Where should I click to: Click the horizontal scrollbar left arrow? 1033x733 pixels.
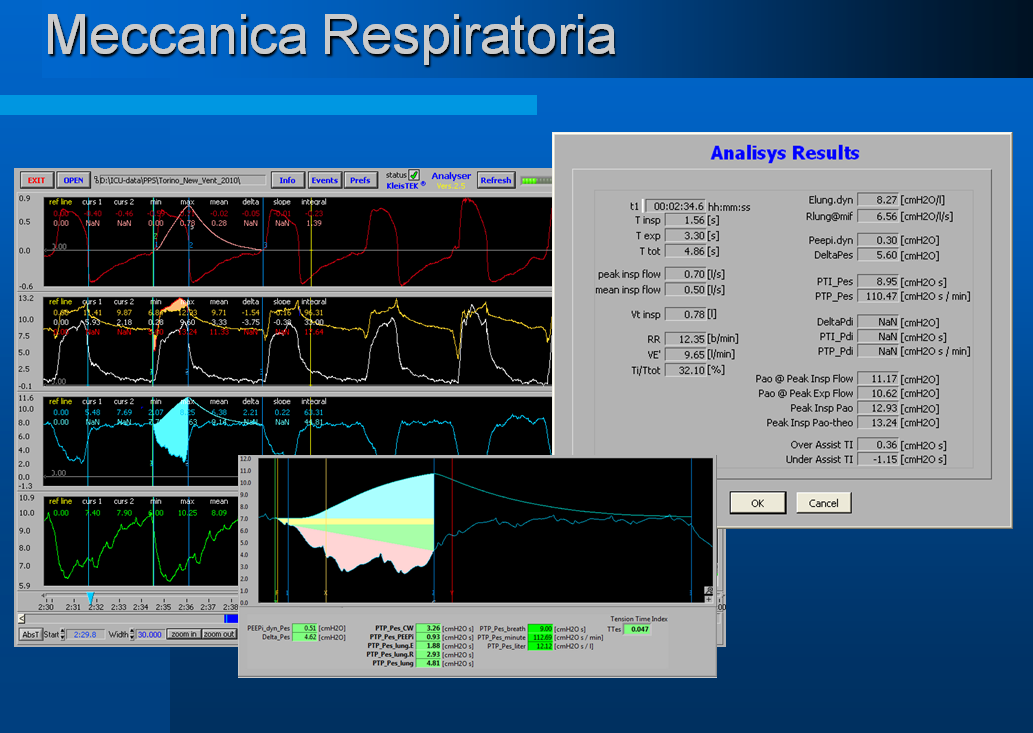click(x=23, y=619)
